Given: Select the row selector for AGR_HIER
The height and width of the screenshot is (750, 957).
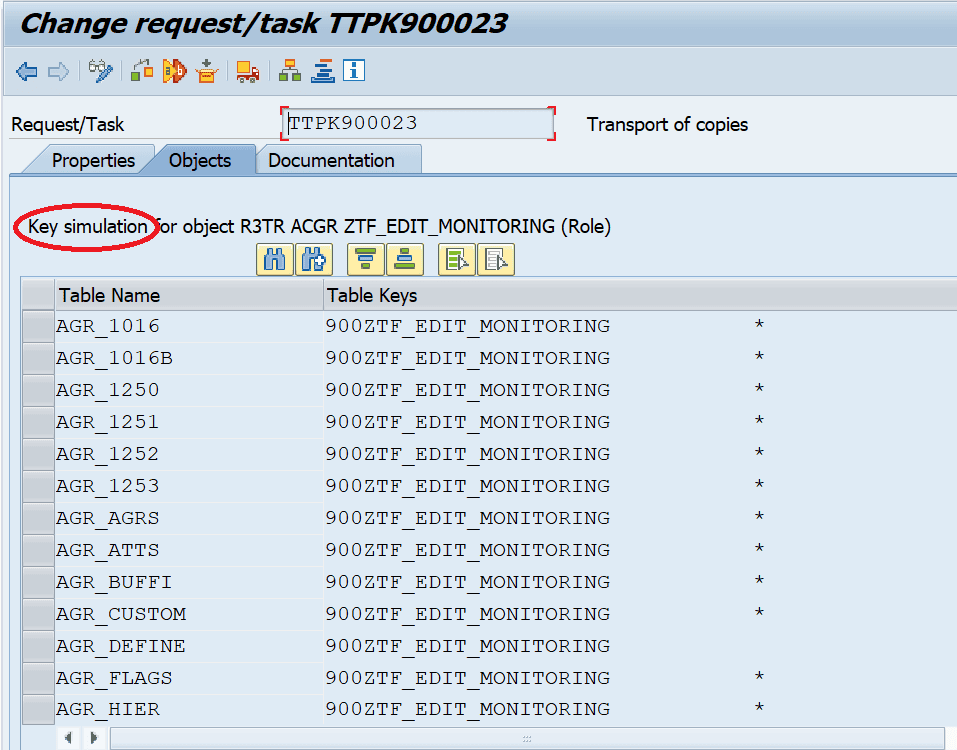Looking at the screenshot, I should pyautogui.click(x=38, y=710).
